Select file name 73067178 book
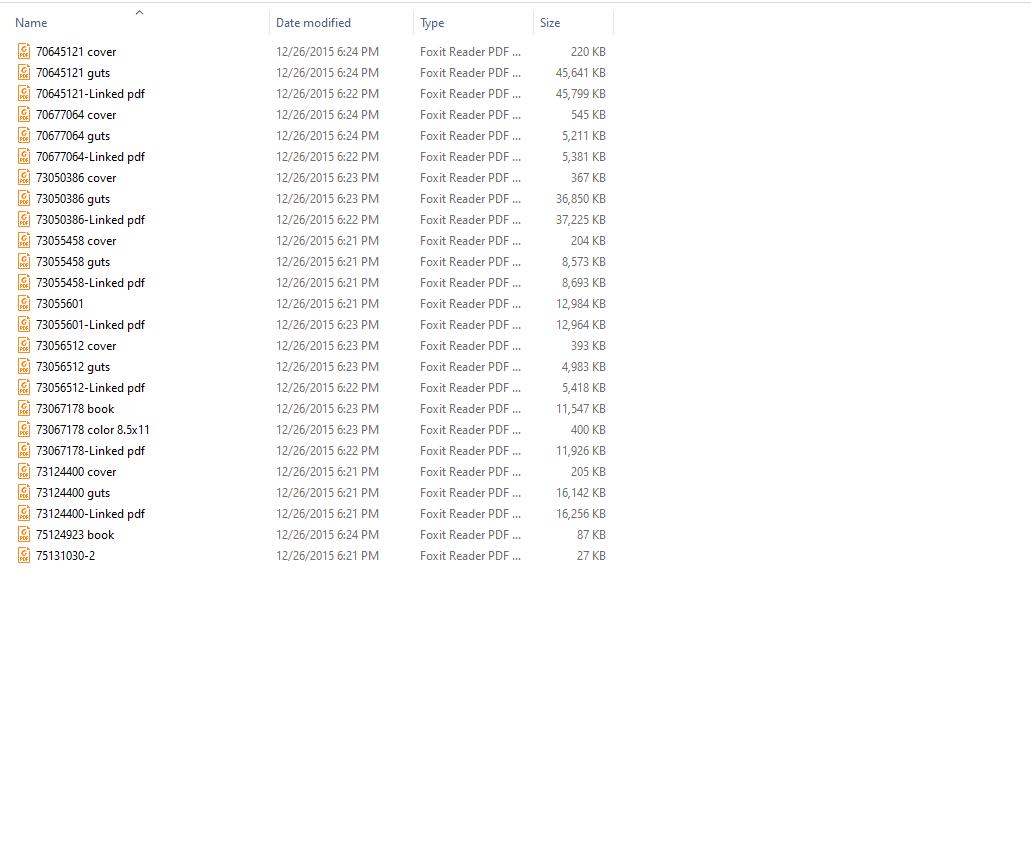1031x867 pixels. (75, 410)
